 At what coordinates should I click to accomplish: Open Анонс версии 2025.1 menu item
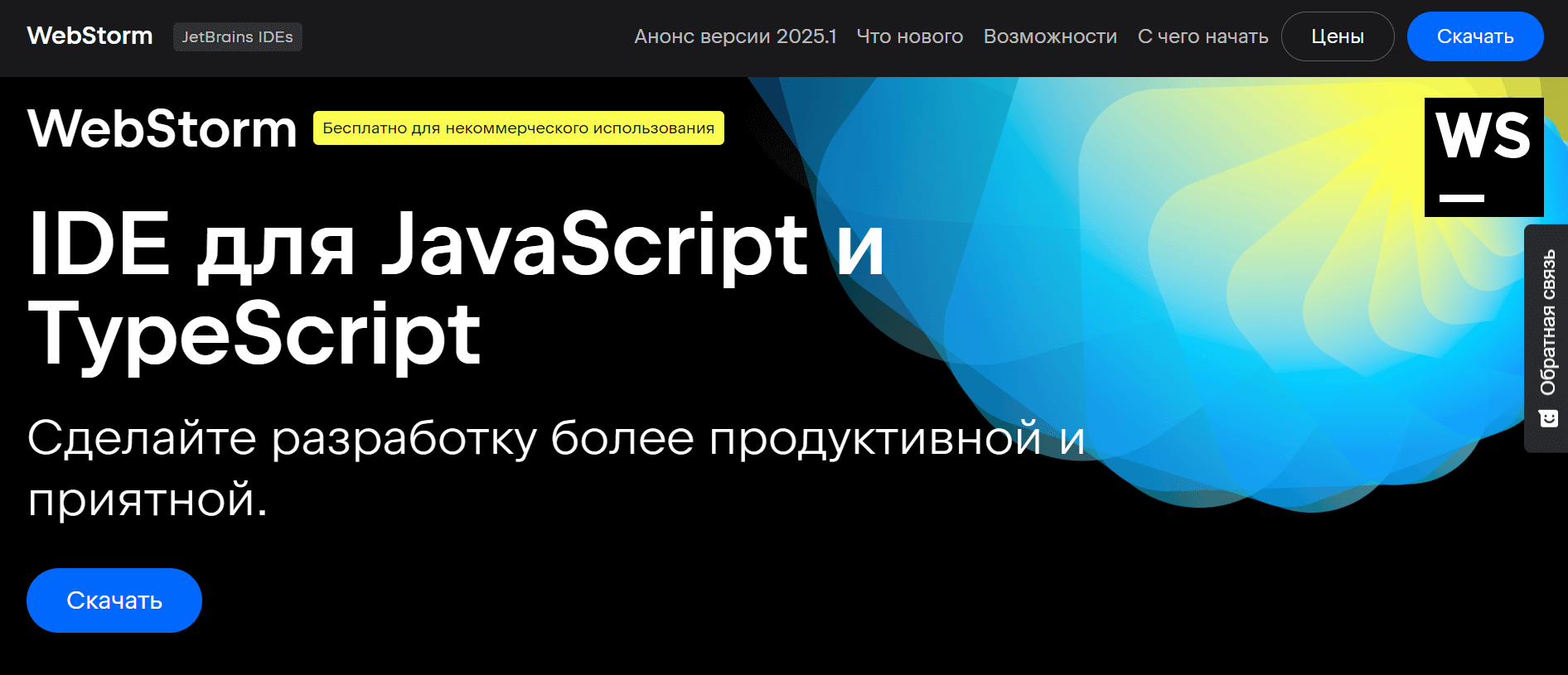(x=735, y=36)
